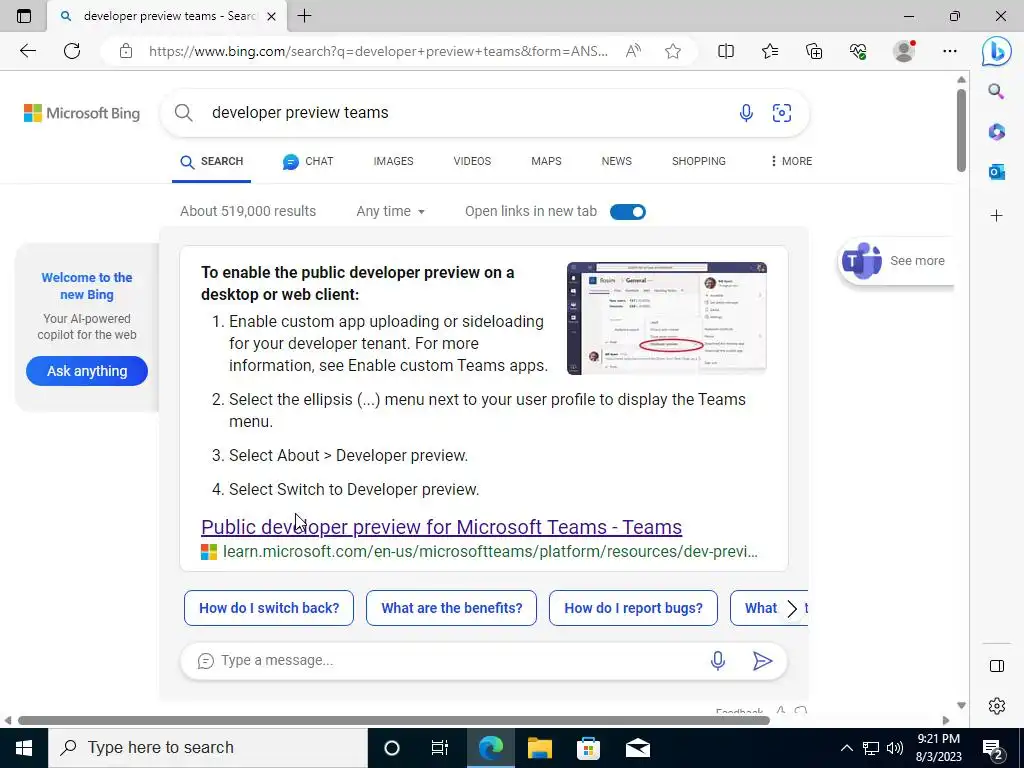Click the magnifier icon in Bing search box
Image resolution: width=1024 pixels, height=768 pixels.
[184, 113]
